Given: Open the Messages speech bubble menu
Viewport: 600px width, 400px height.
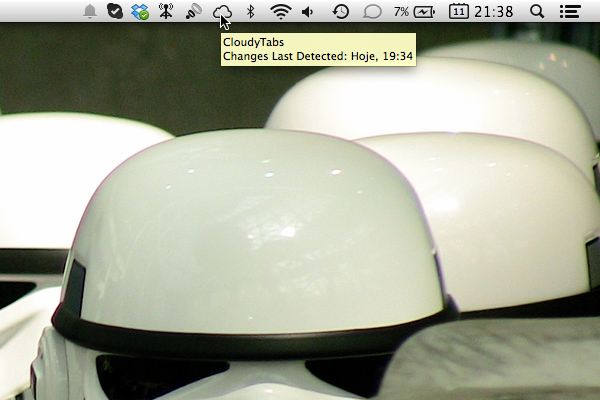Looking at the screenshot, I should click(372, 12).
